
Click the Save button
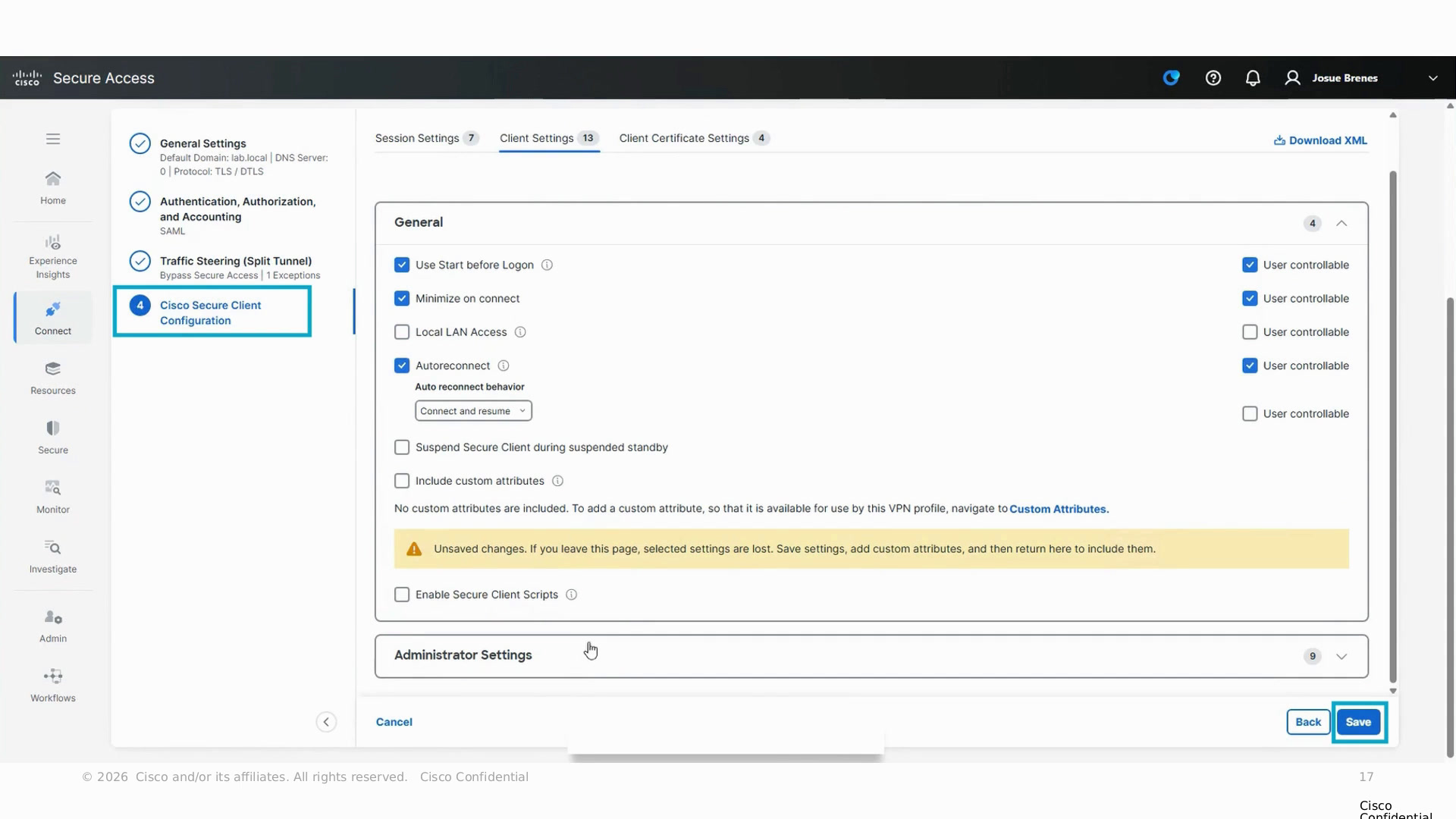tap(1358, 722)
